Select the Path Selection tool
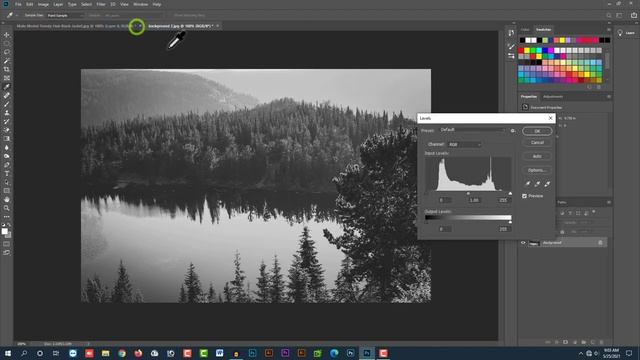640x360 pixels. [x=7, y=182]
